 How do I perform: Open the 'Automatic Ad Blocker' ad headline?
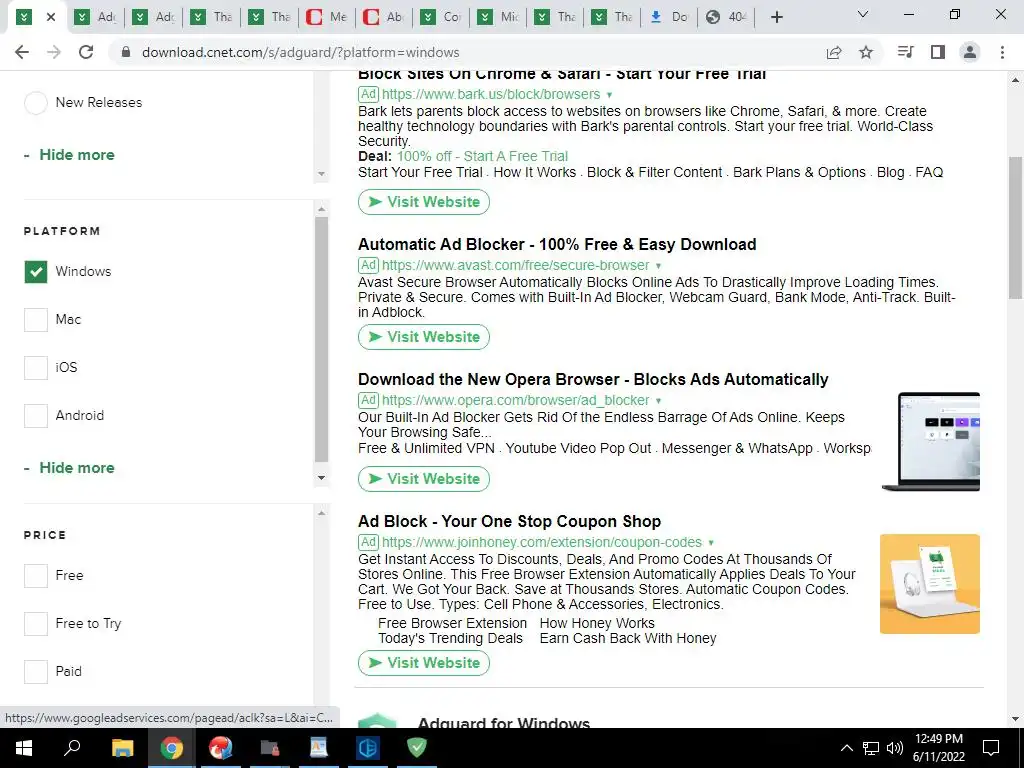point(557,244)
